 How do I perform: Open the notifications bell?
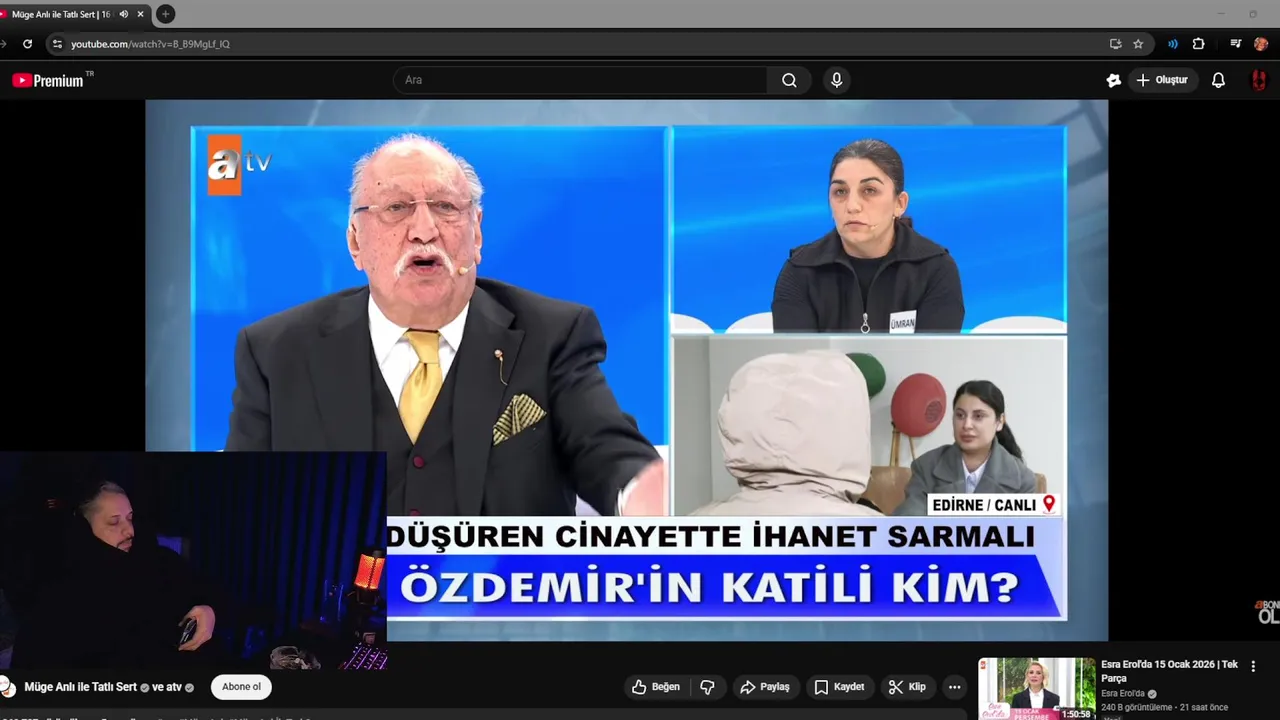click(1218, 80)
